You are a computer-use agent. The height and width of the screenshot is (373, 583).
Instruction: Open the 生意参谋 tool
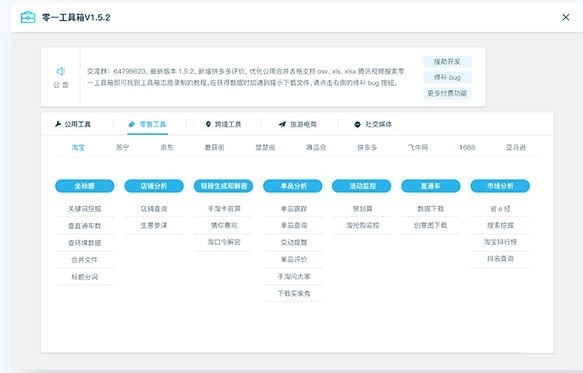click(x=154, y=225)
